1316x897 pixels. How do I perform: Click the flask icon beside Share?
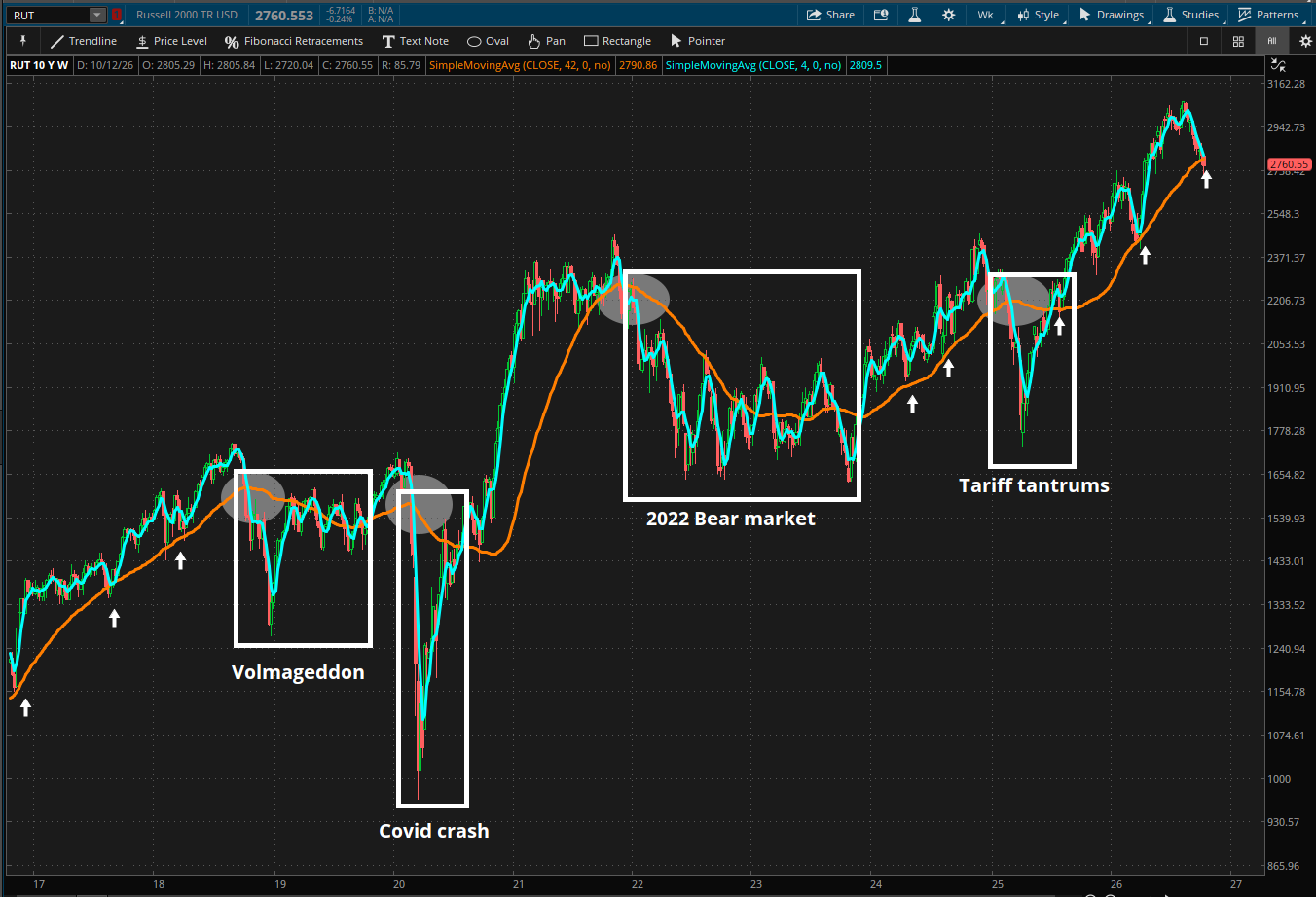[x=915, y=15]
